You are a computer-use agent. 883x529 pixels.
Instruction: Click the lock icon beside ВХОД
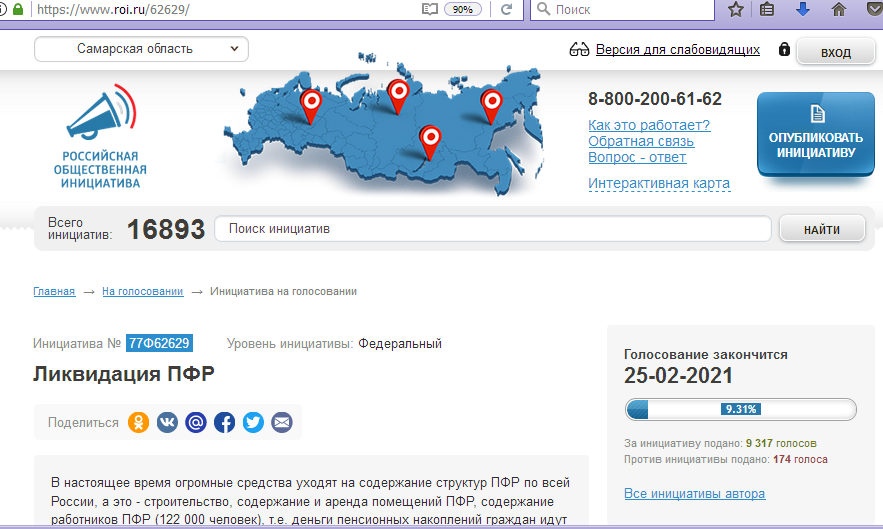[x=784, y=49]
